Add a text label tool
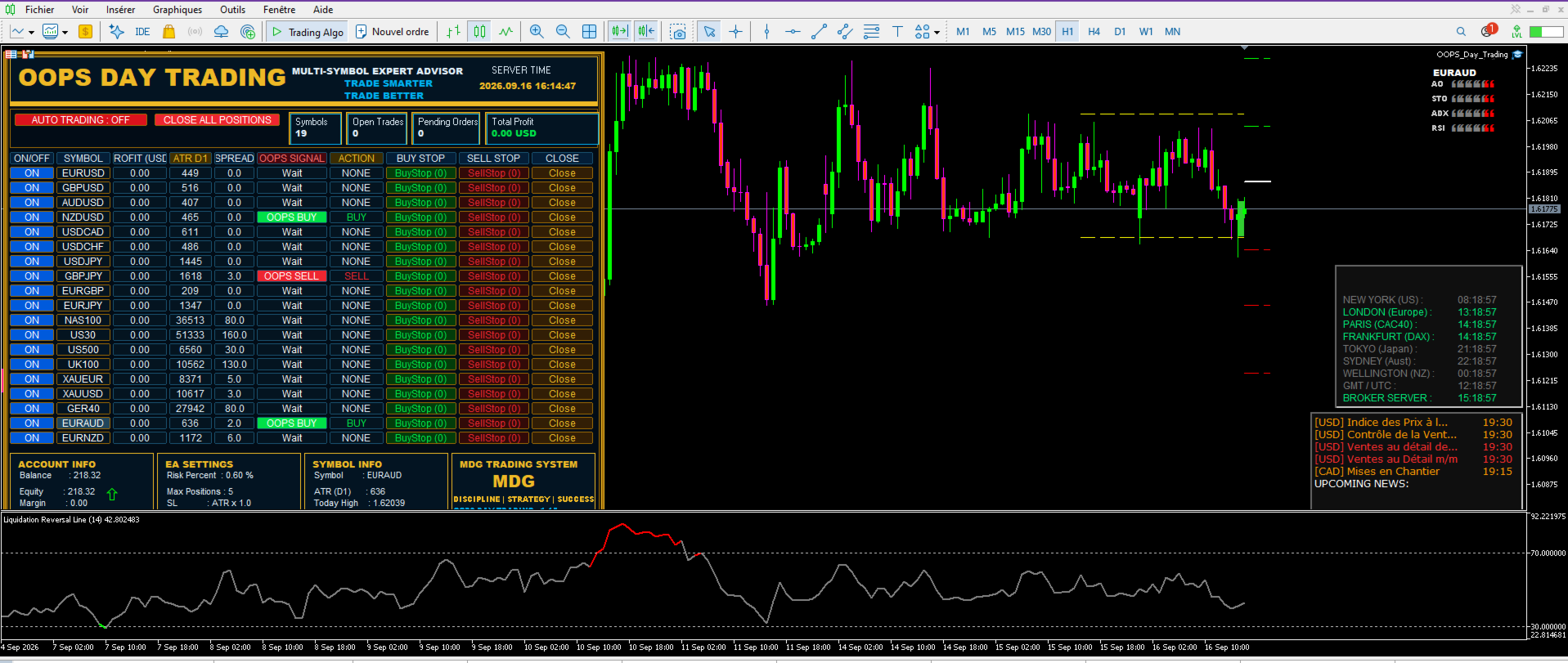 click(x=897, y=32)
